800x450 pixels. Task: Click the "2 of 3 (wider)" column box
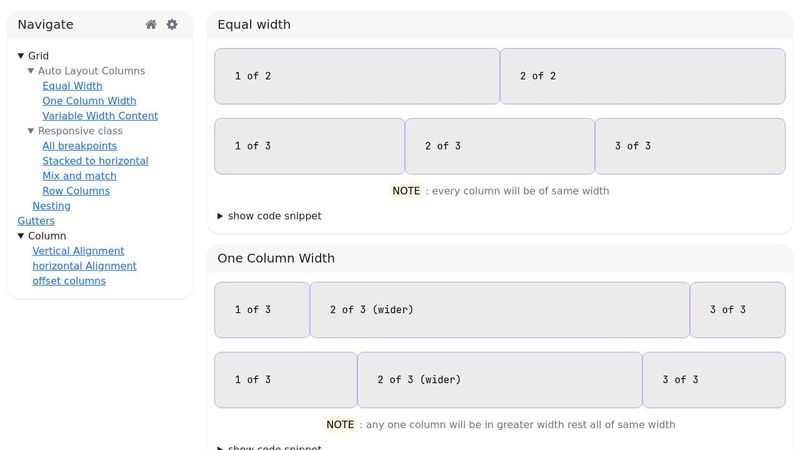pyautogui.click(x=499, y=310)
